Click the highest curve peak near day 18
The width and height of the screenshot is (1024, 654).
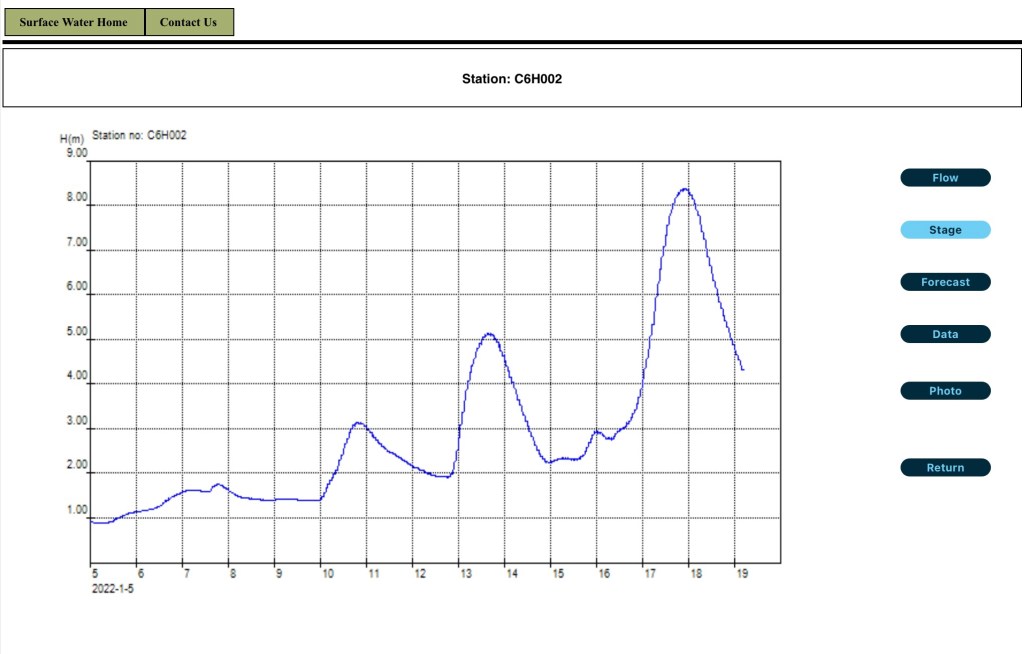tap(685, 189)
